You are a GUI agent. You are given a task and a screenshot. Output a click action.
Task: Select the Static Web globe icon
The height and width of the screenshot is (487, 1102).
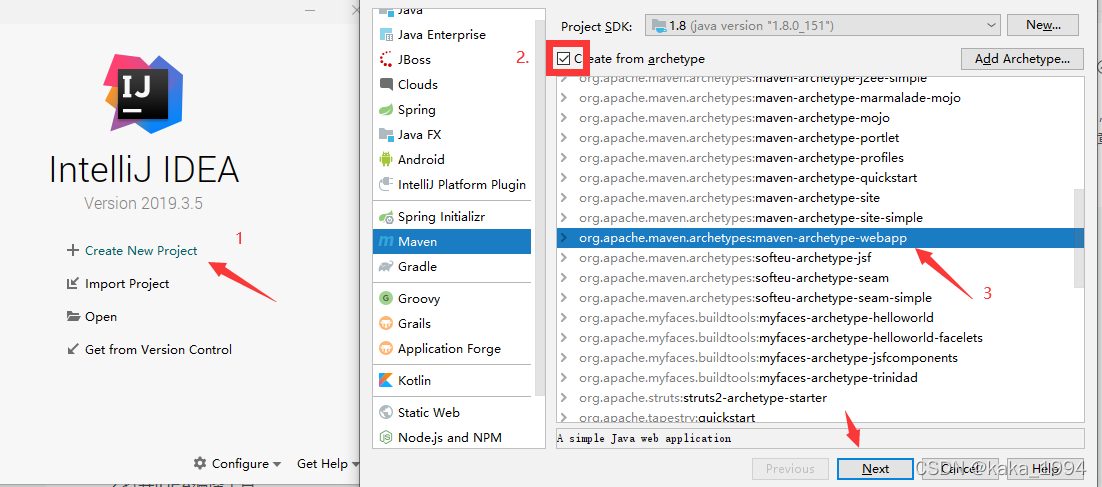coord(386,413)
